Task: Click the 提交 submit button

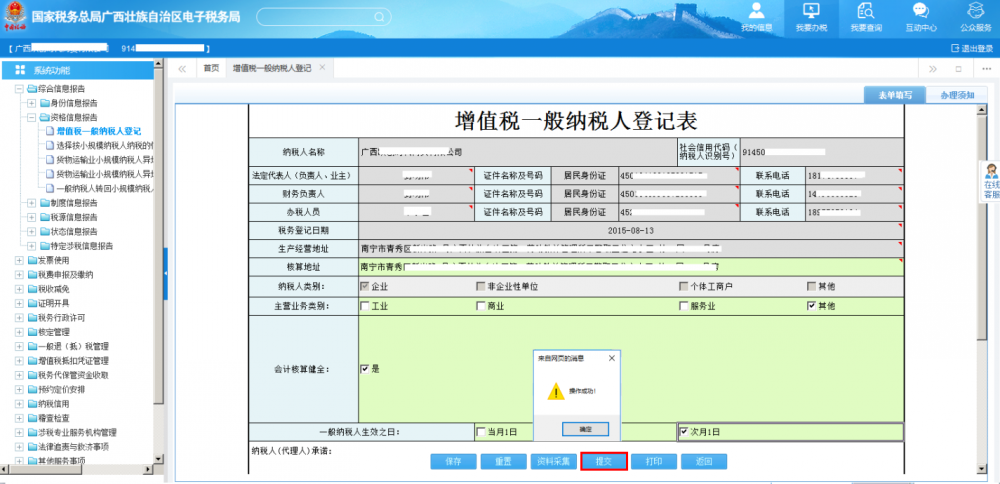Action: 604,461
